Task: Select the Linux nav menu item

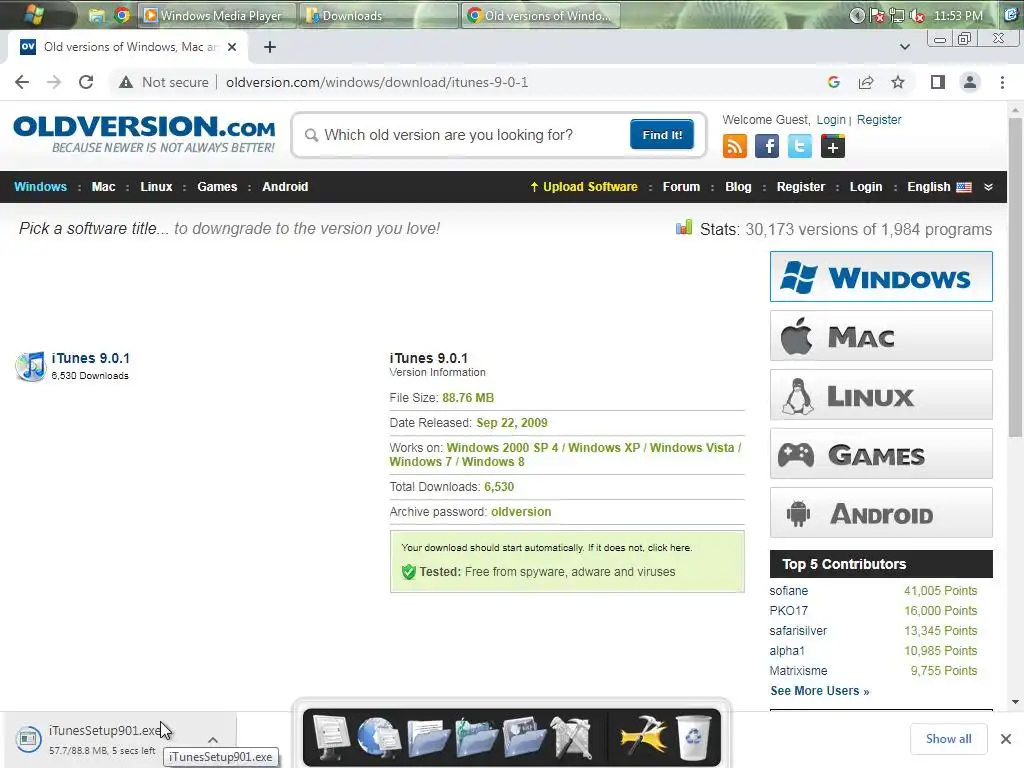Action: tap(156, 187)
